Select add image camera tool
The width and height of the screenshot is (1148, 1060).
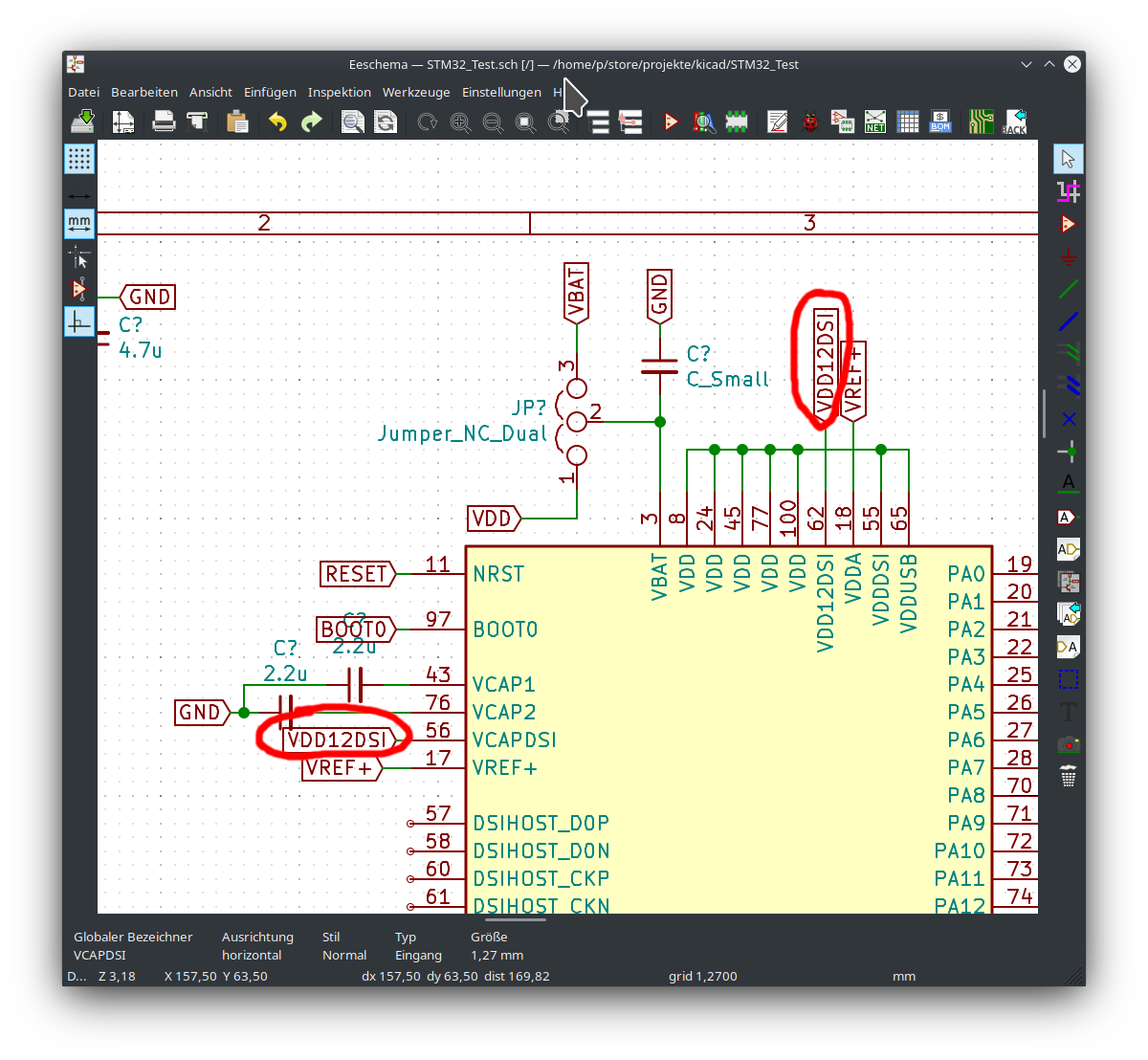1069,744
